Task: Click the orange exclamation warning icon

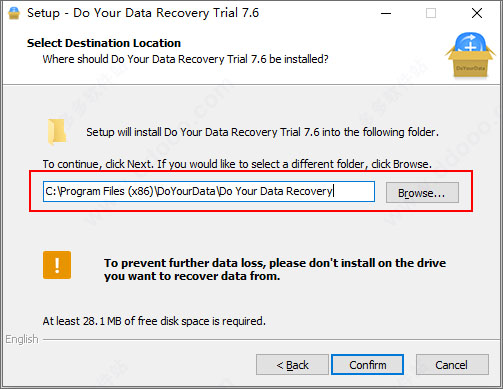Action: coord(57,265)
